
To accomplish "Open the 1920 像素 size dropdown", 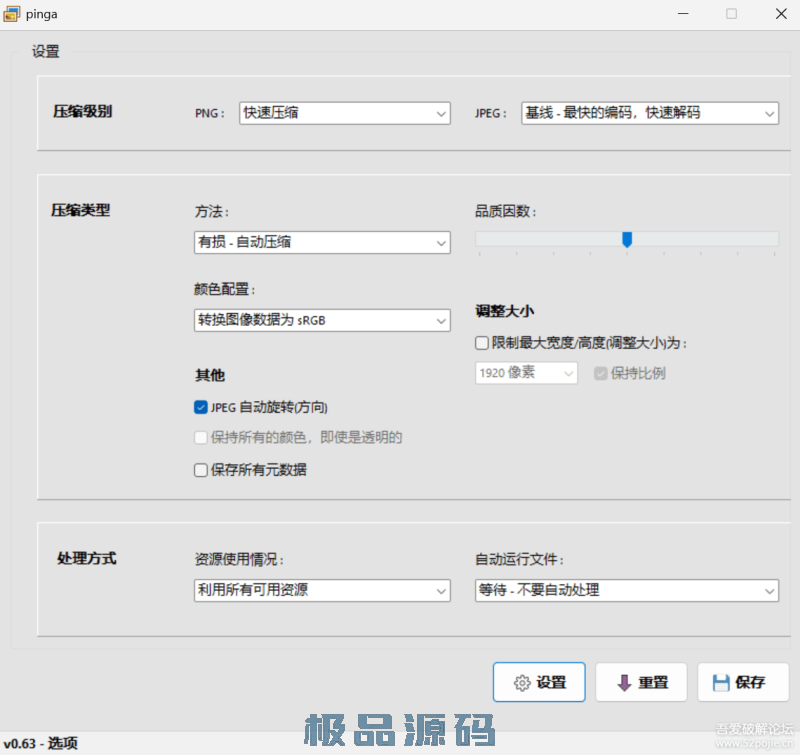I will (x=525, y=371).
